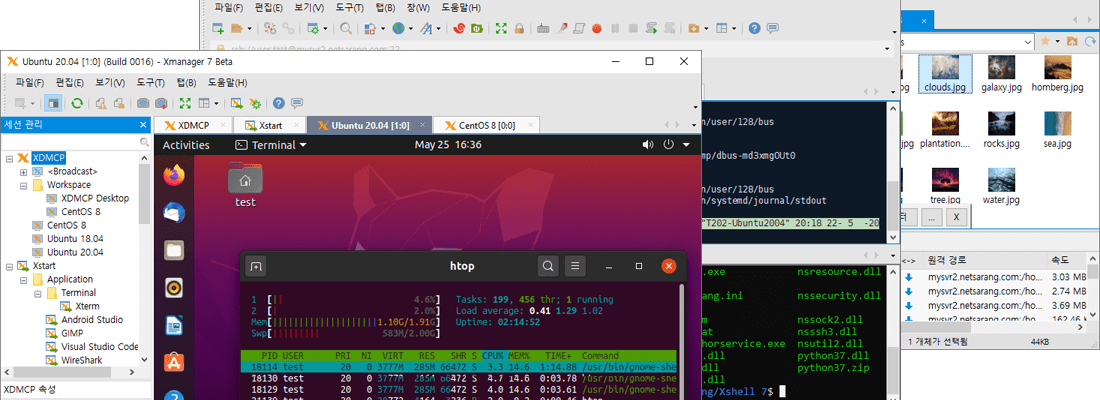
Task: Click the red record icon in Xshell toolbar
Action: pos(596,29)
